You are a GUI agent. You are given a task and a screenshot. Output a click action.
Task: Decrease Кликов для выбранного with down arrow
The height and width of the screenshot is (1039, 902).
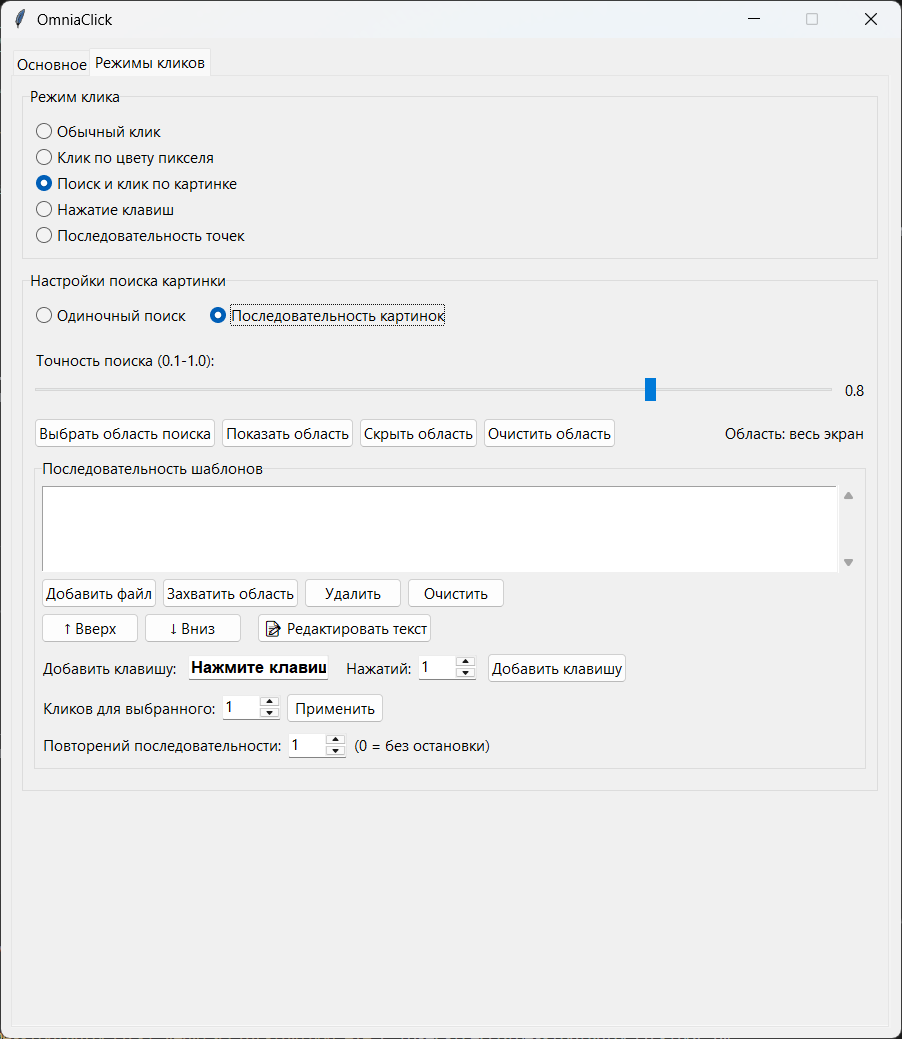[x=270, y=712]
